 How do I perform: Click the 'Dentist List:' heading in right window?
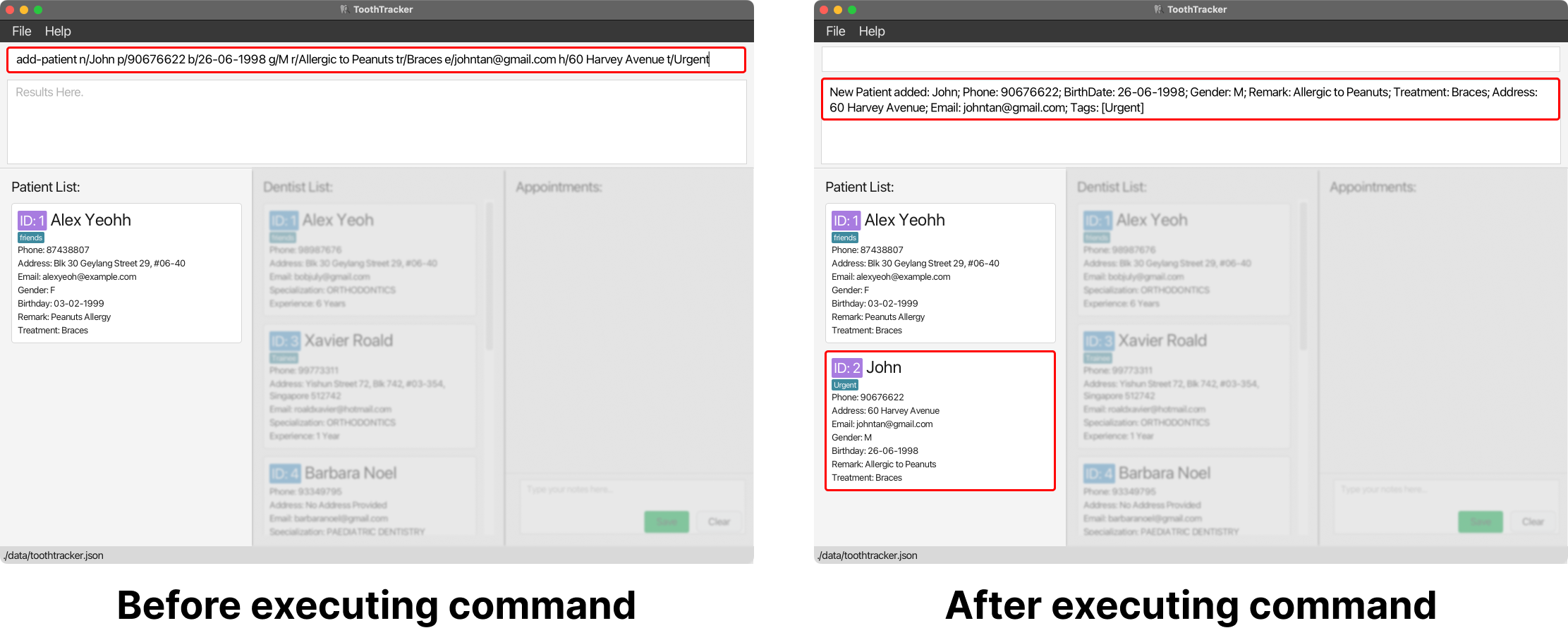[1112, 187]
